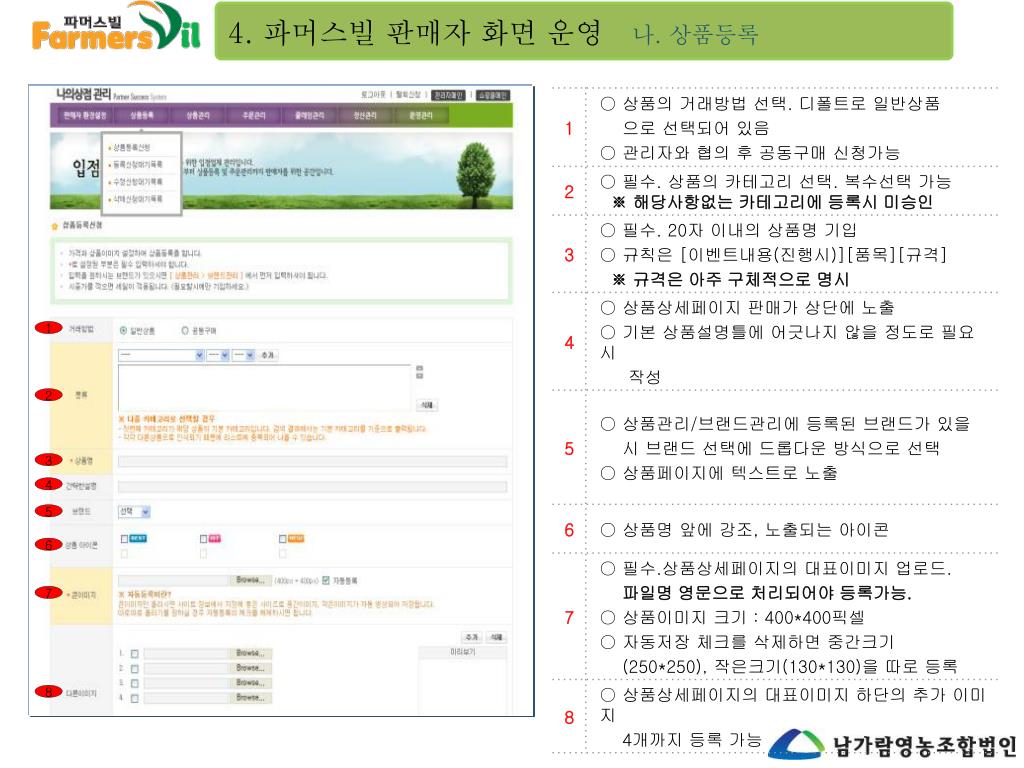Click the 간략한설명 input field
Viewport: 1024px width, 768px height.
tap(312, 487)
